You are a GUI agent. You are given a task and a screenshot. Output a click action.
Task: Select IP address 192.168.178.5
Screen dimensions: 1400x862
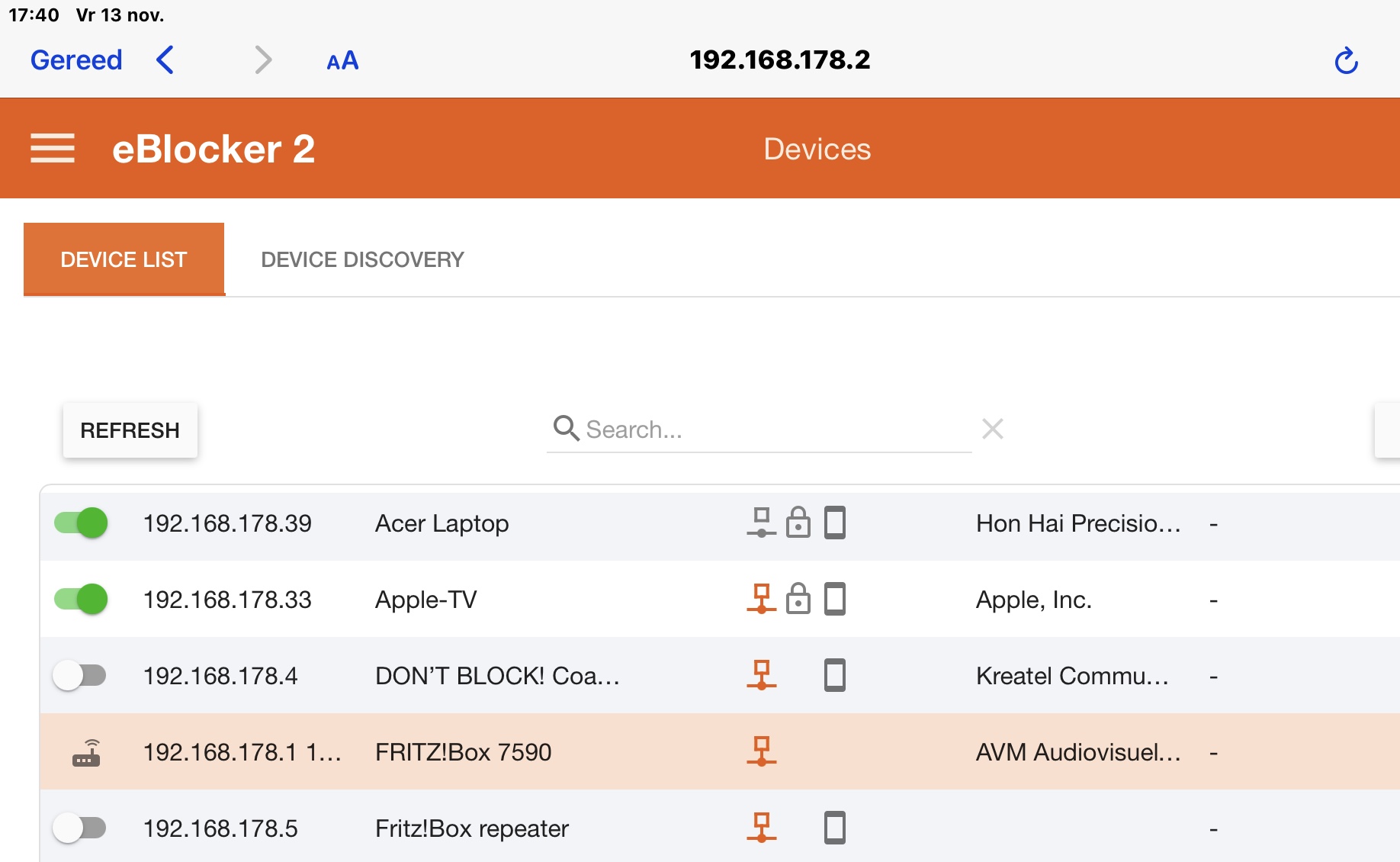coord(220,828)
